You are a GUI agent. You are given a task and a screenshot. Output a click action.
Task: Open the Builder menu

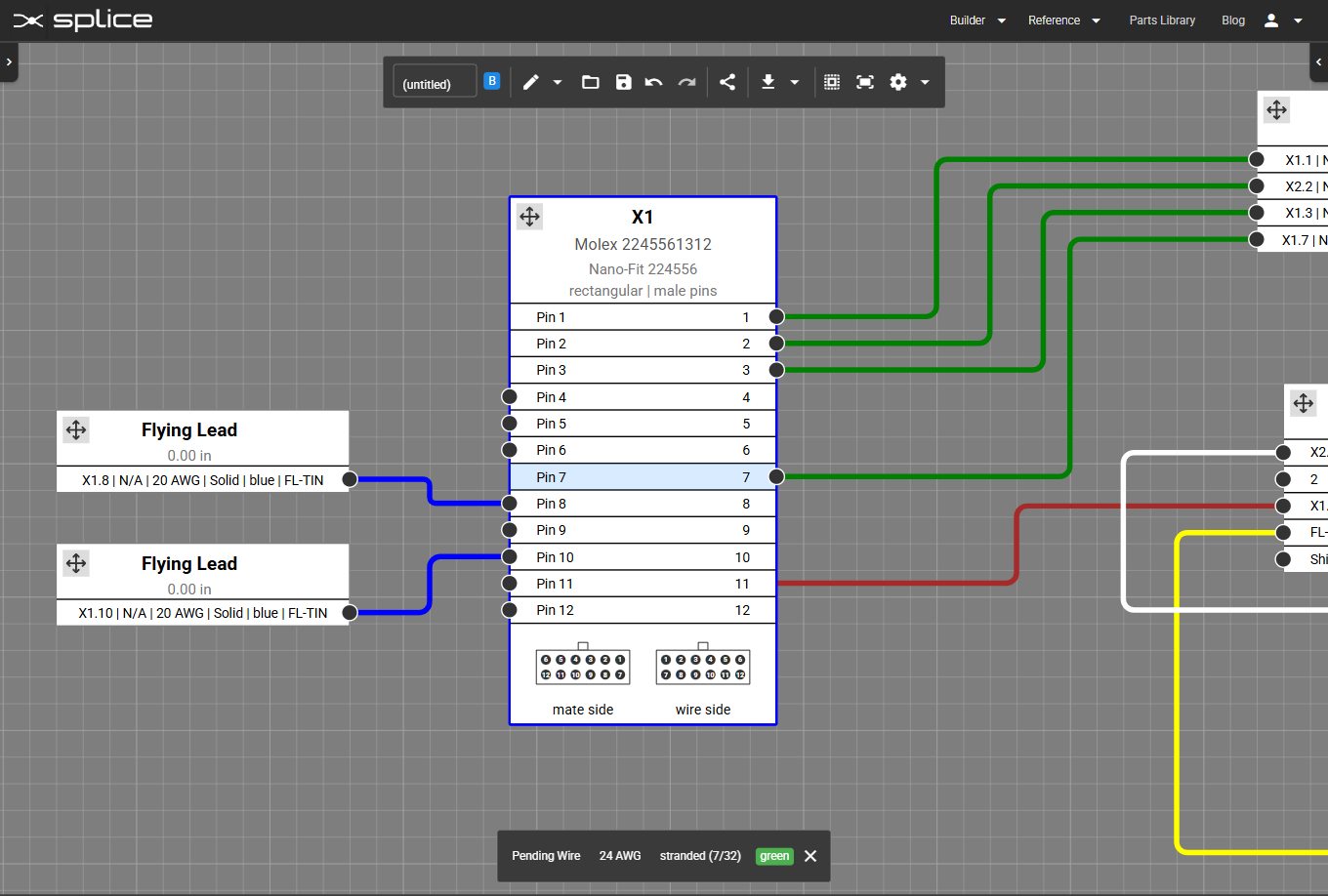(x=969, y=20)
